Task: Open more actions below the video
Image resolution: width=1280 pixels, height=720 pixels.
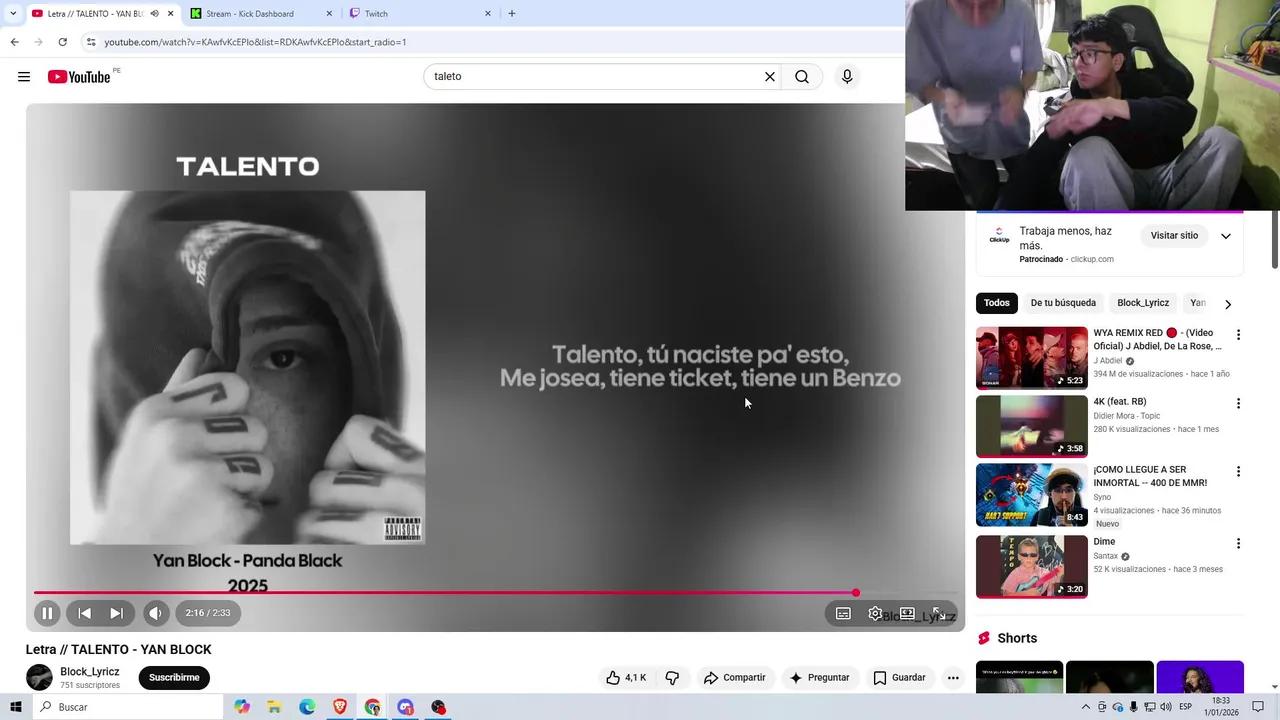Action: point(953,678)
